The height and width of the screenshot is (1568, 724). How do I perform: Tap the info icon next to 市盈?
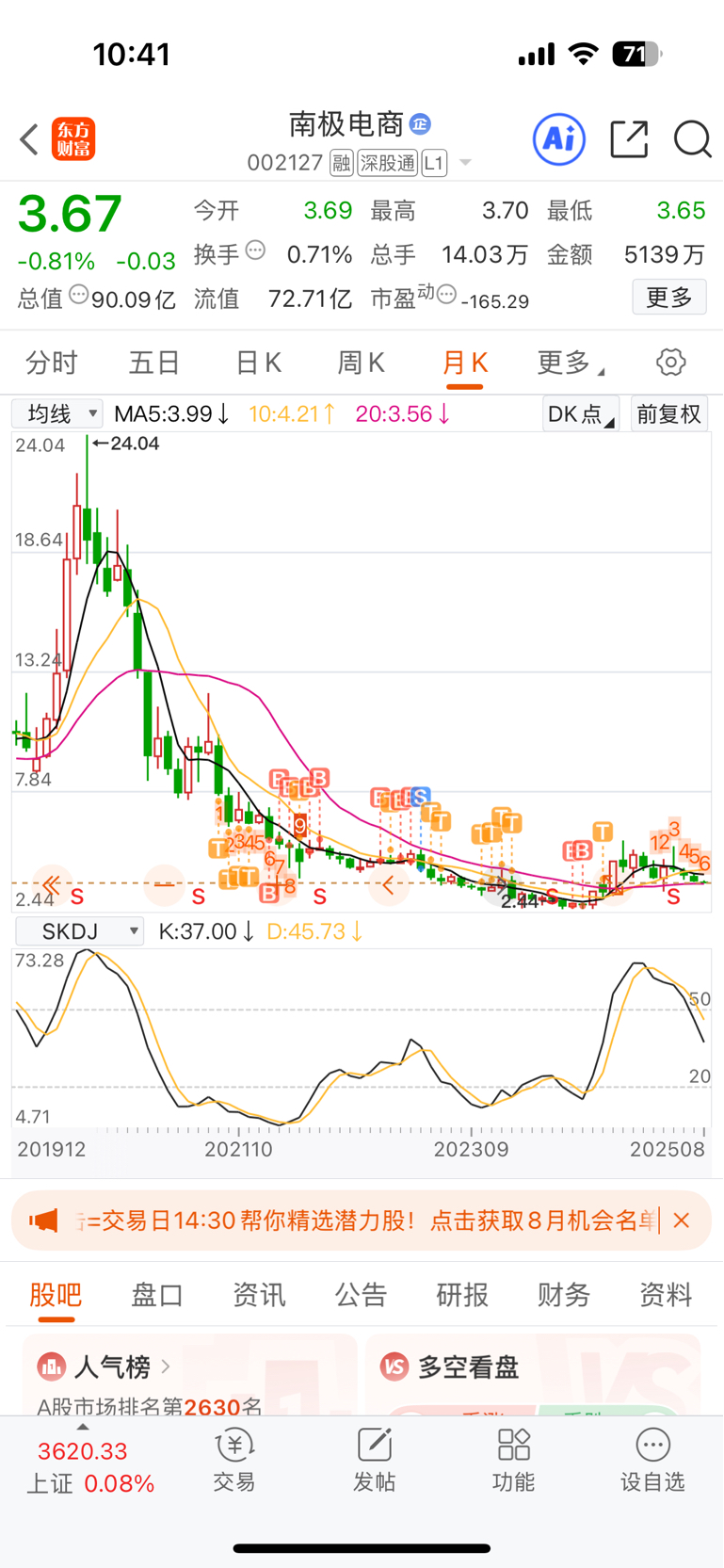(x=446, y=295)
